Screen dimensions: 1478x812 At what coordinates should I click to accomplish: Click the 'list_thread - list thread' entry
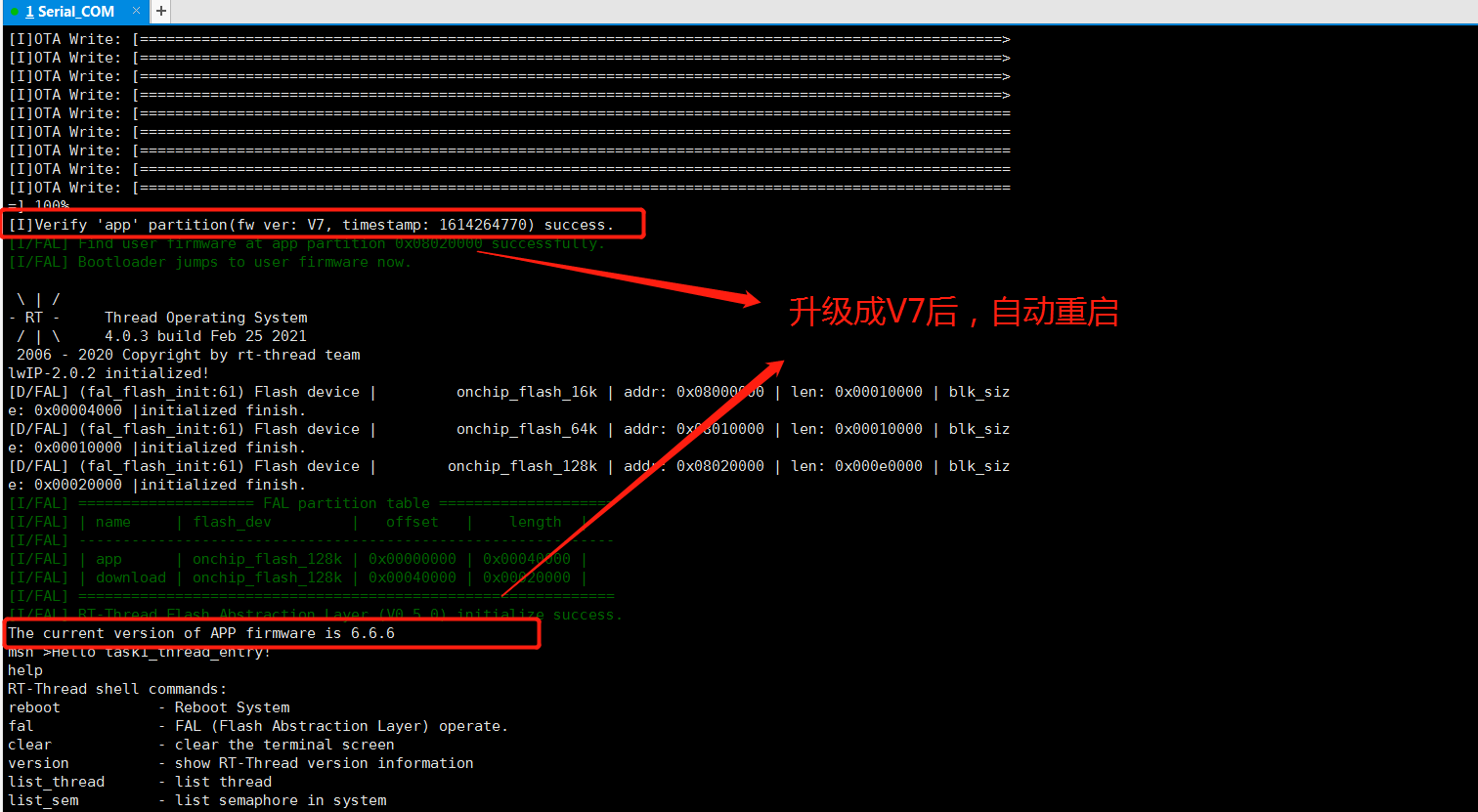click(140, 782)
